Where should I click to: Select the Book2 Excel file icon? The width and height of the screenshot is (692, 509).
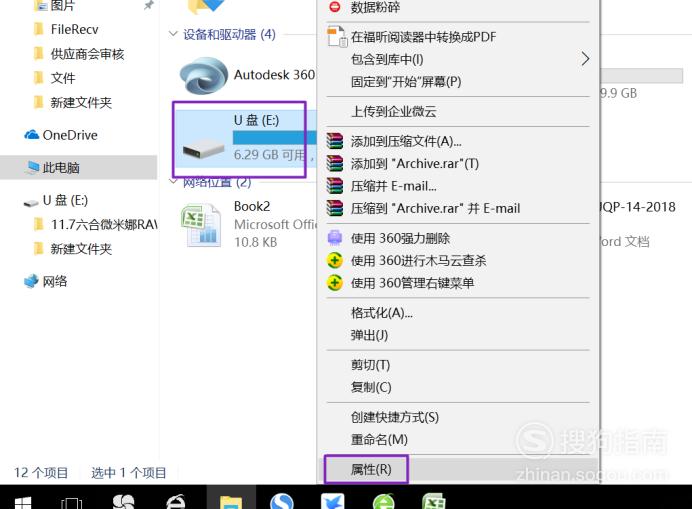tap(201, 225)
